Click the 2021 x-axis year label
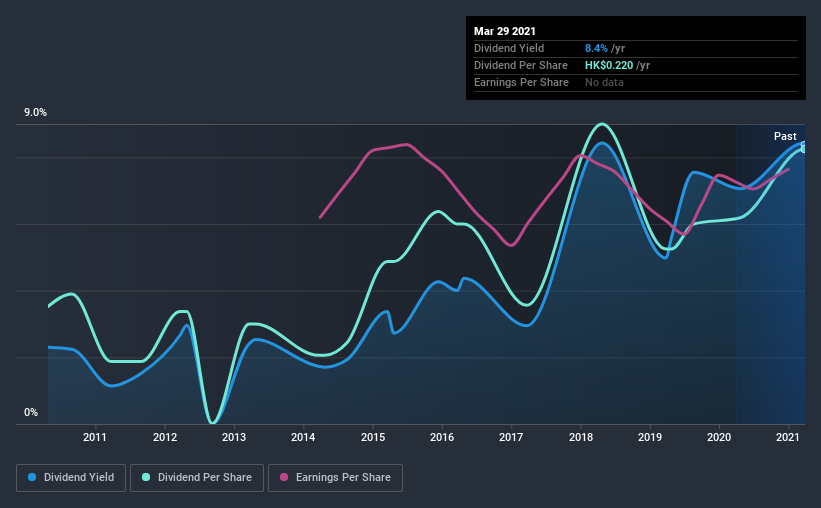The width and height of the screenshot is (821, 508). click(x=788, y=437)
